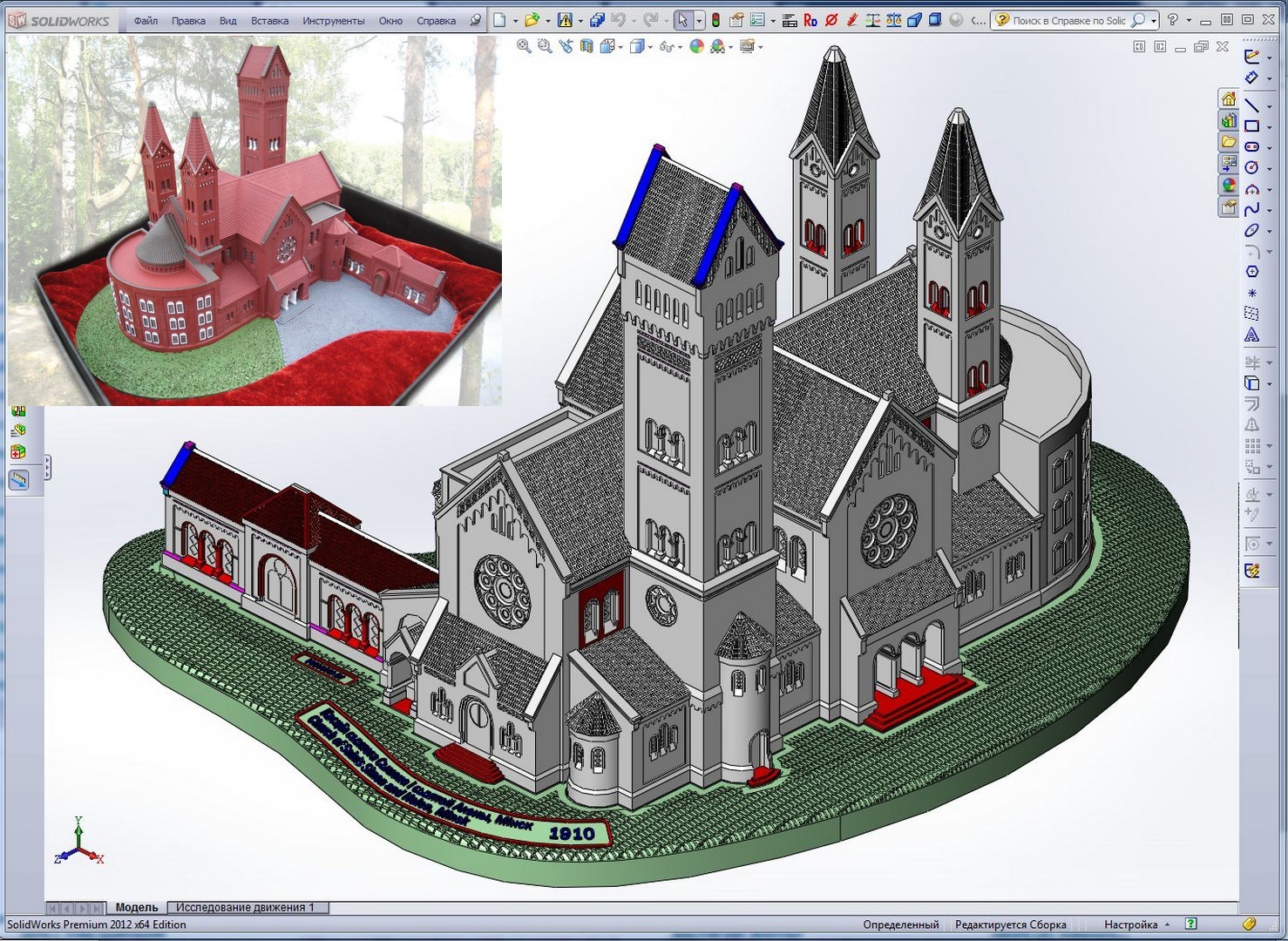Image resolution: width=1288 pixels, height=941 pixels.
Task: Select the Smart Dimension tool in sketch toolbar
Action: (x=1251, y=78)
